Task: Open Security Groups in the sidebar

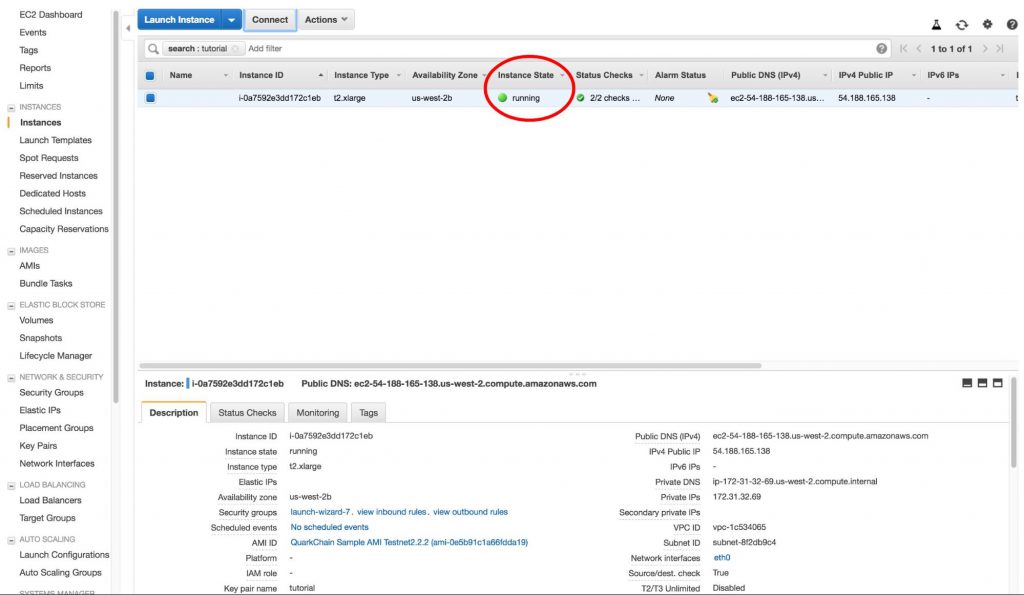Action: coord(52,392)
